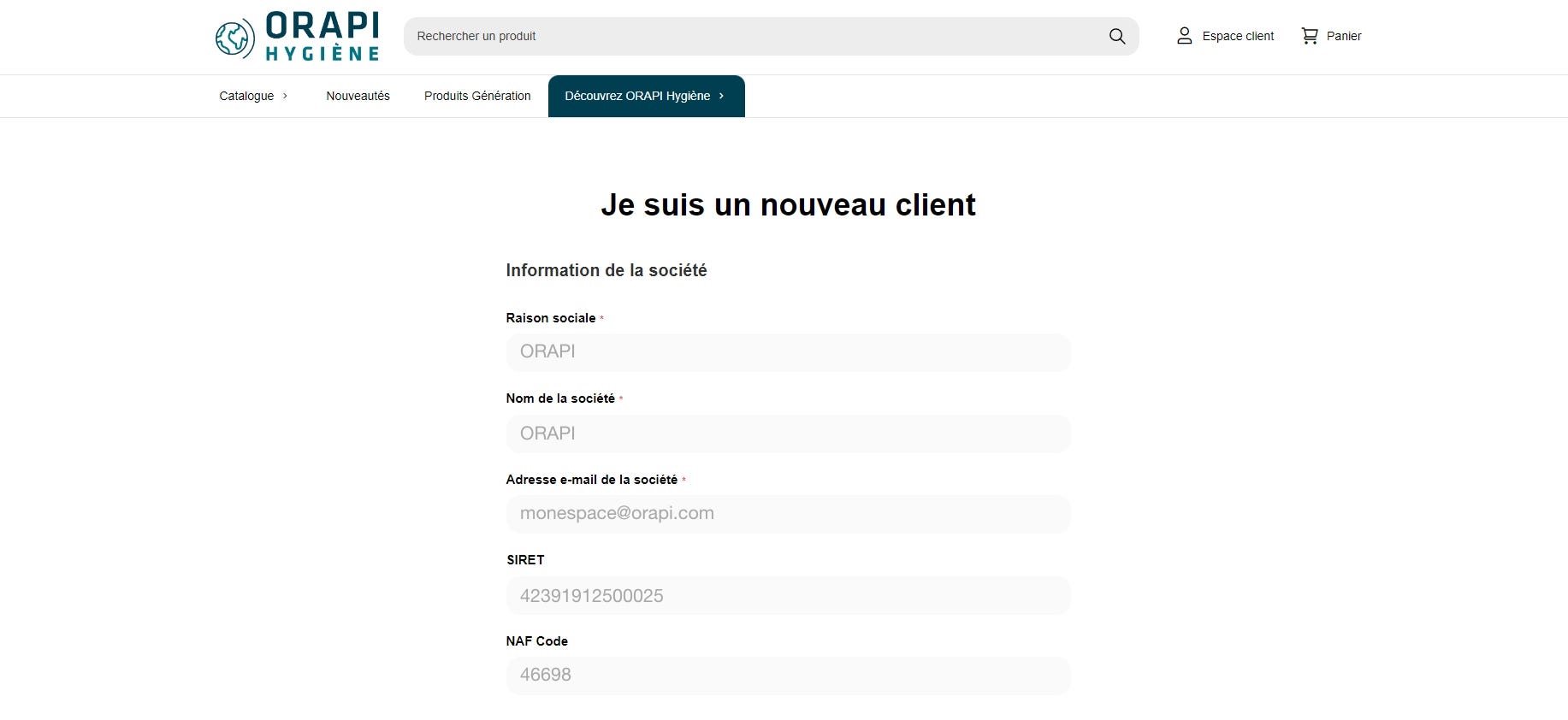Screen dimensions: 1568x720
Task: Click the ORAPI Hygiène logo
Action: click(x=297, y=36)
